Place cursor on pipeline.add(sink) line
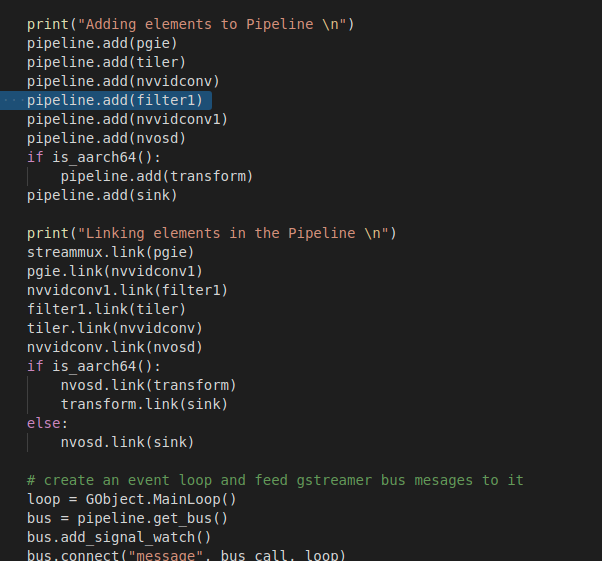Image resolution: width=602 pixels, height=561 pixels. coord(102,195)
